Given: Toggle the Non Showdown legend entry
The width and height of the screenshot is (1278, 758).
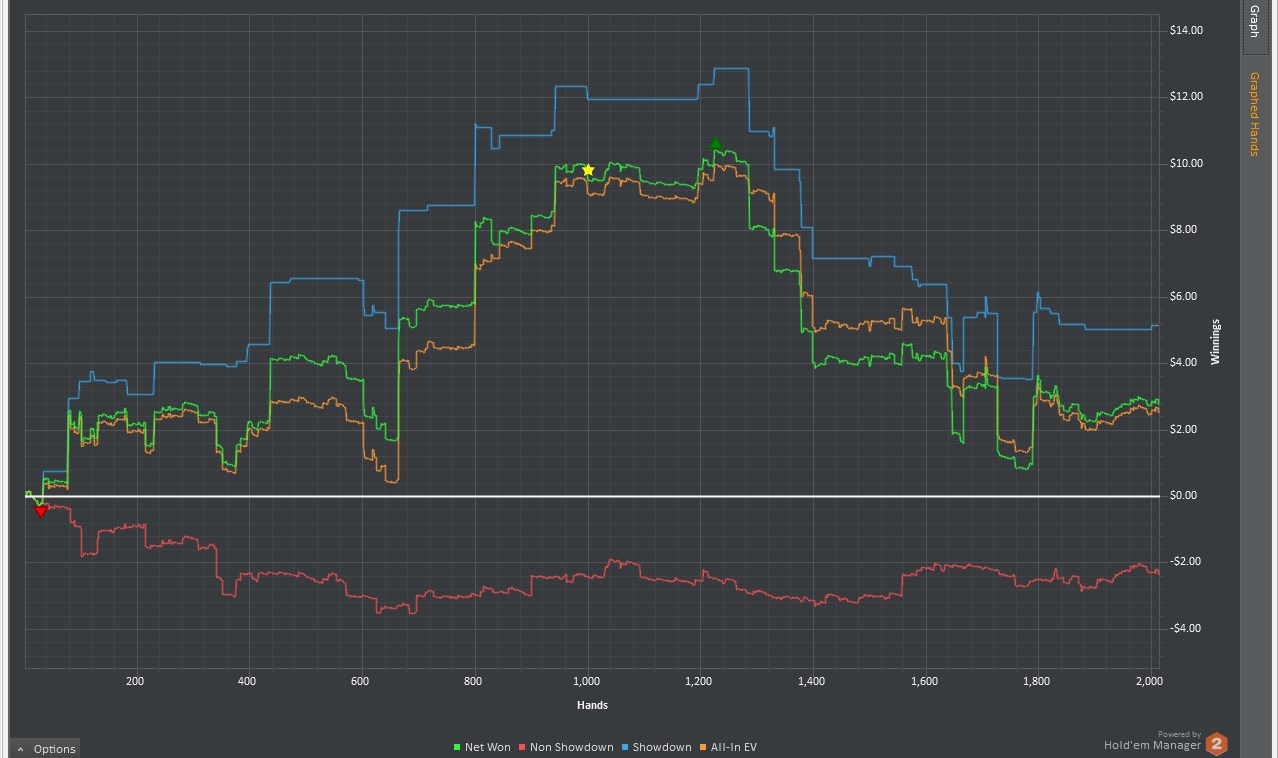Looking at the screenshot, I should tap(566, 747).
